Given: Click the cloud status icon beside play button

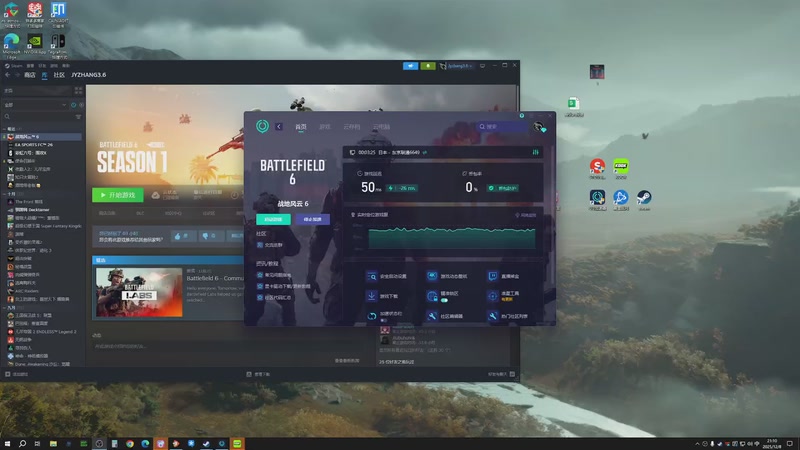Looking at the screenshot, I should pos(156,195).
